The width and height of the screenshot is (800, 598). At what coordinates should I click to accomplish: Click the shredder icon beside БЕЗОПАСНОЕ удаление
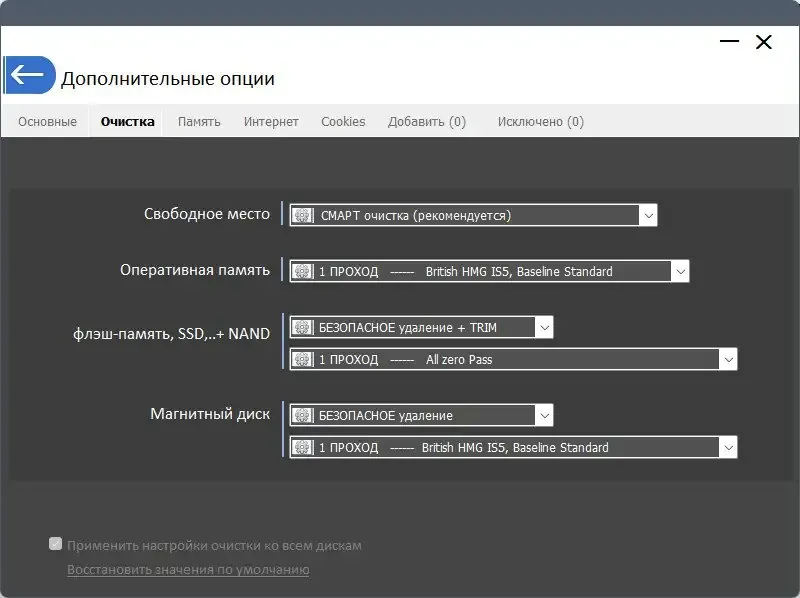pos(302,414)
